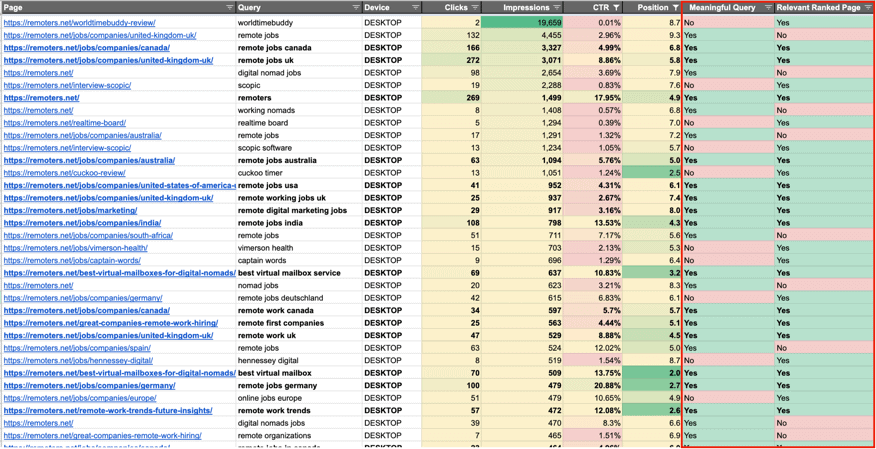Image resolution: width=876 pixels, height=449 pixels.
Task: Open the Page column filter icon
Action: [x=229, y=8]
